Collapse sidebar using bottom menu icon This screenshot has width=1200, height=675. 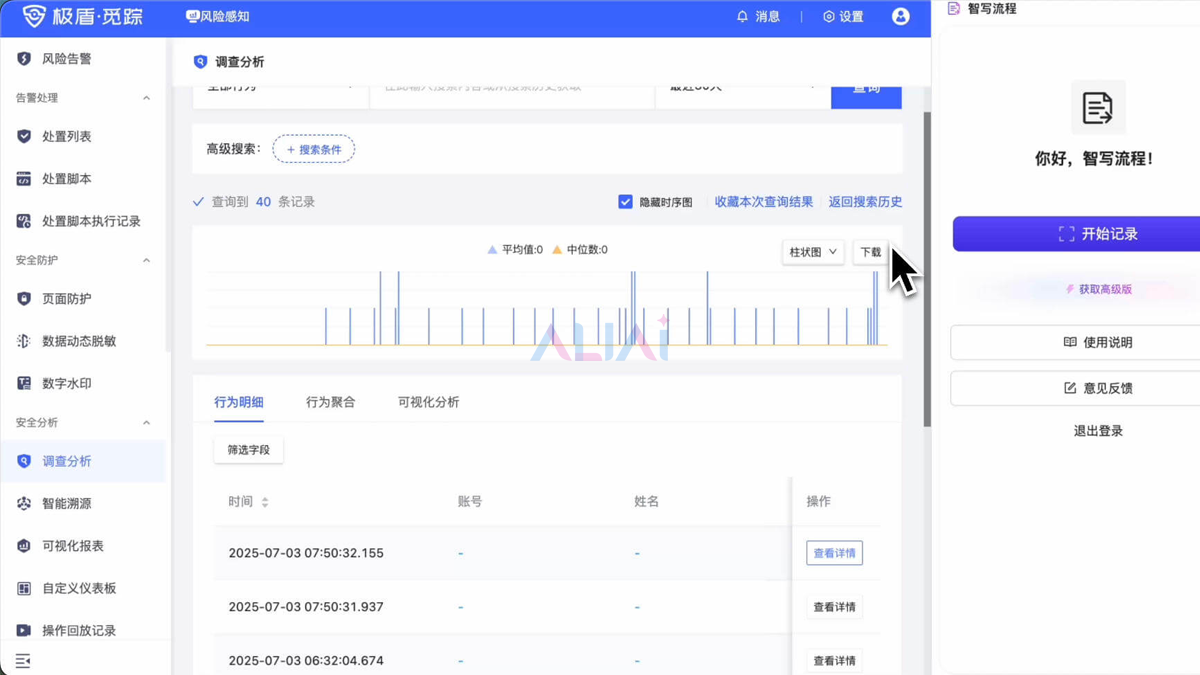(x=23, y=661)
